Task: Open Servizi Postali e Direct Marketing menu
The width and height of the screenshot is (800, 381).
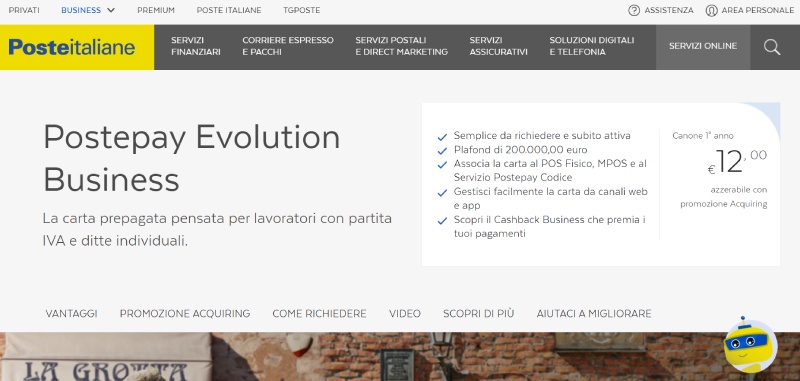Action: (x=402, y=46)
